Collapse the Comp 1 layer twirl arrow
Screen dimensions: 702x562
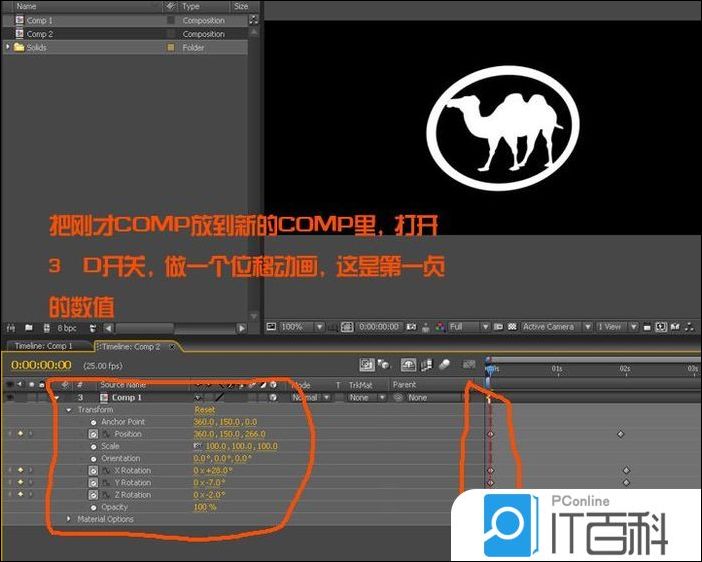pos(57,397)
